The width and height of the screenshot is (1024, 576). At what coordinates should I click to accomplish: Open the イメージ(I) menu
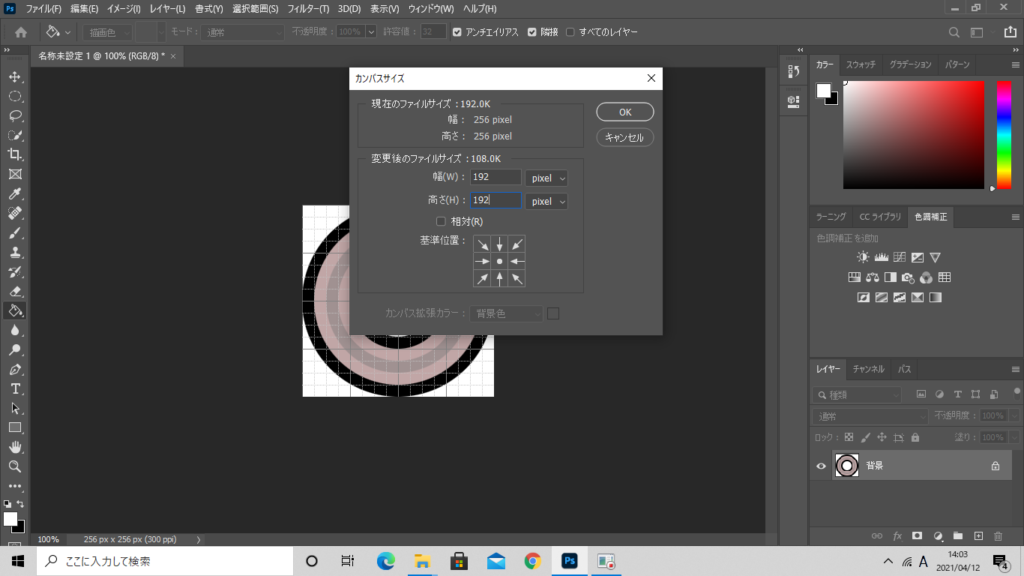tap(123, 9)
